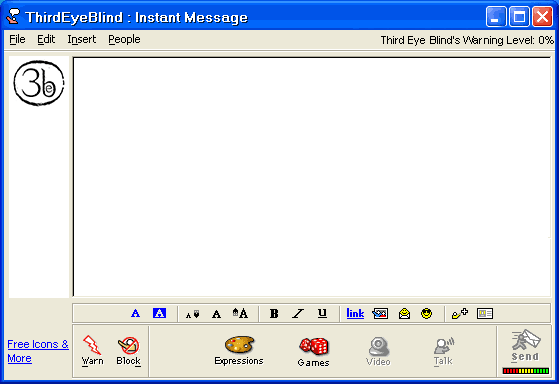Click the Warning Level 0% text

click(x=467, y=40)
